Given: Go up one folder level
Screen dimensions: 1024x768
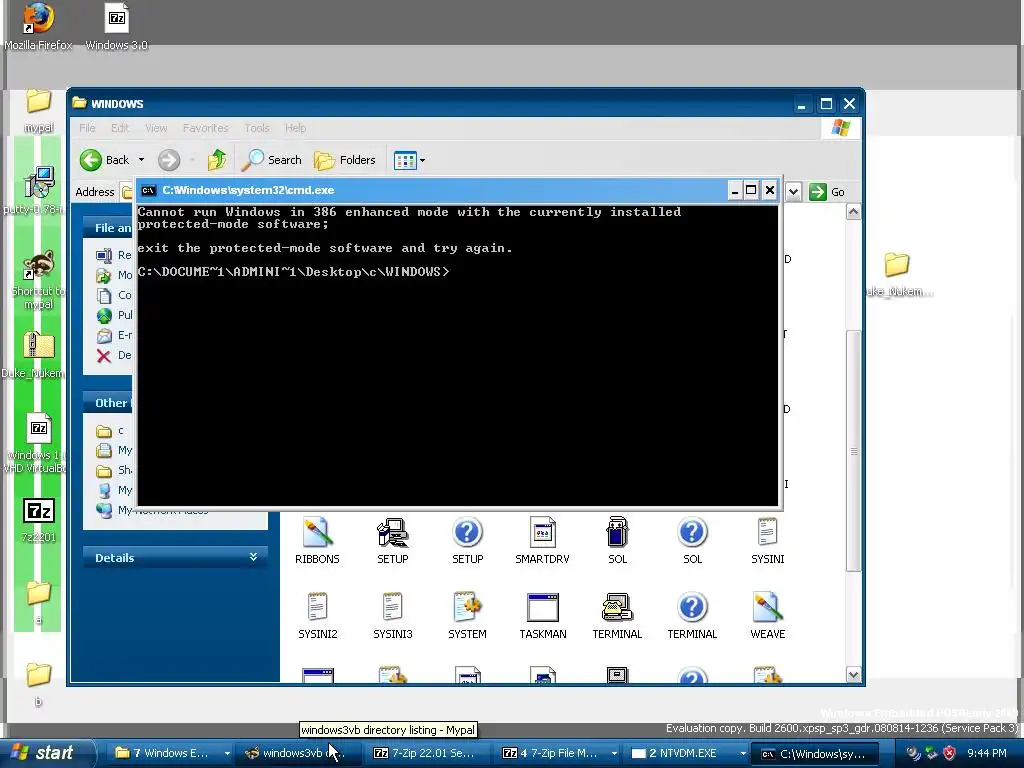Looking at the screenshot, I should point(217,160).
